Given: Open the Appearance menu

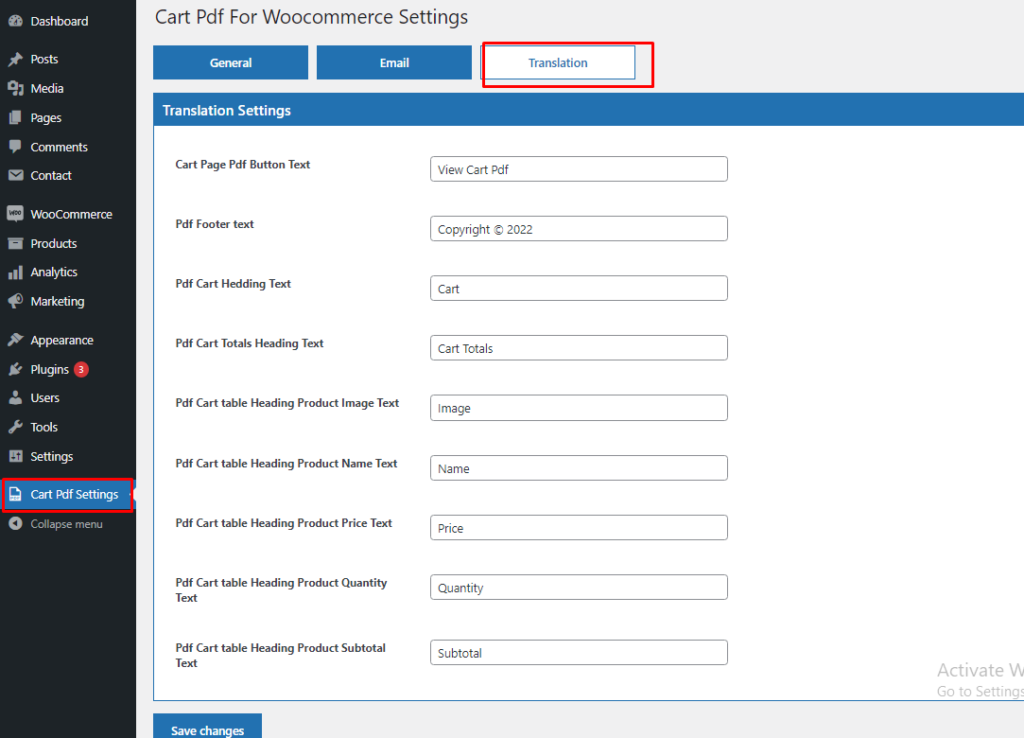Looking at the screenshot, I should (68, 340).
